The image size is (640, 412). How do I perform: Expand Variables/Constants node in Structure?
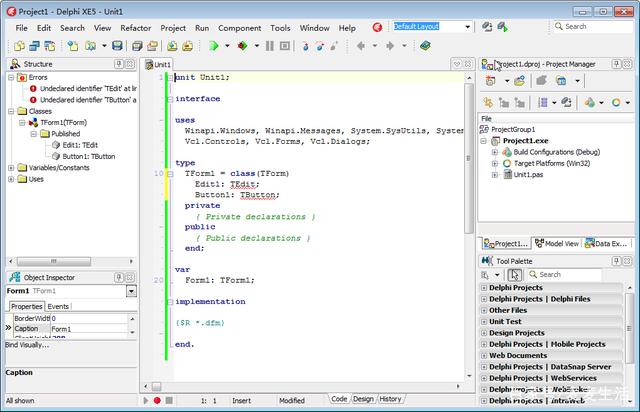(x=11, y=167)
